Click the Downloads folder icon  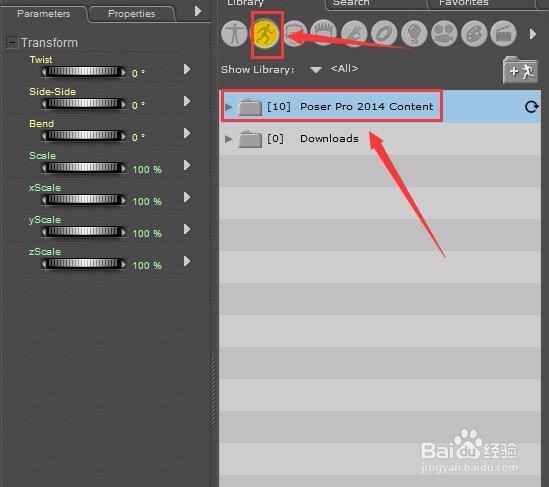tap(250, 139)
